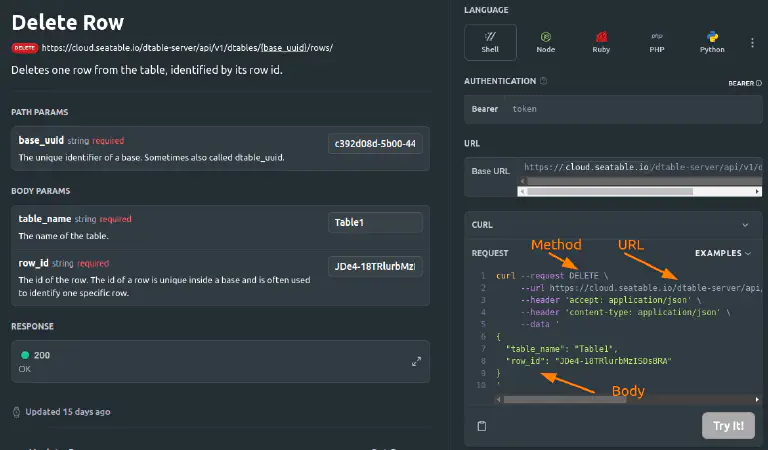Open the more languages three-dot menu

click(x=752, y=43)
